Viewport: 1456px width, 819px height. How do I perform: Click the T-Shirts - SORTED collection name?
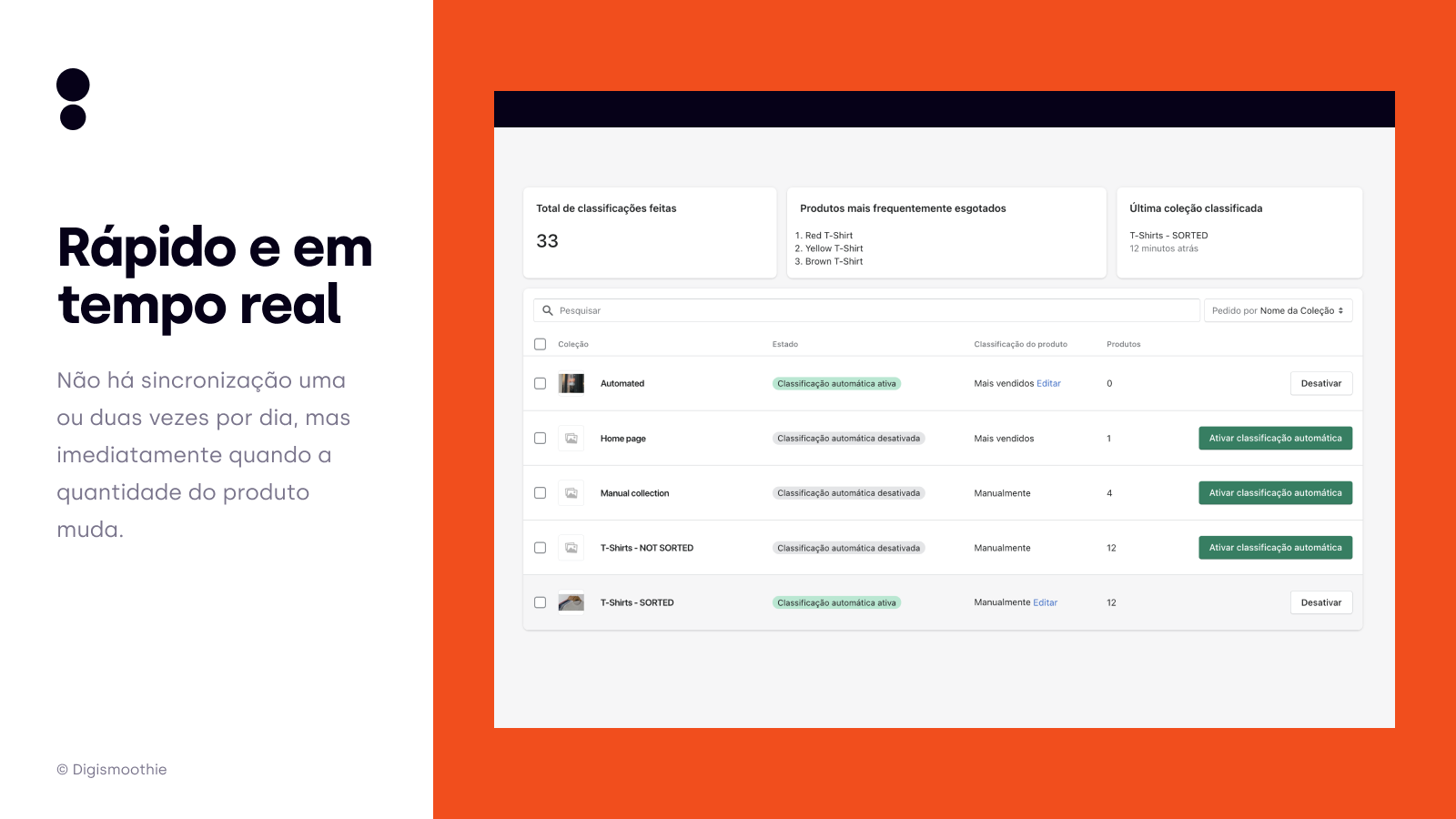637,602
